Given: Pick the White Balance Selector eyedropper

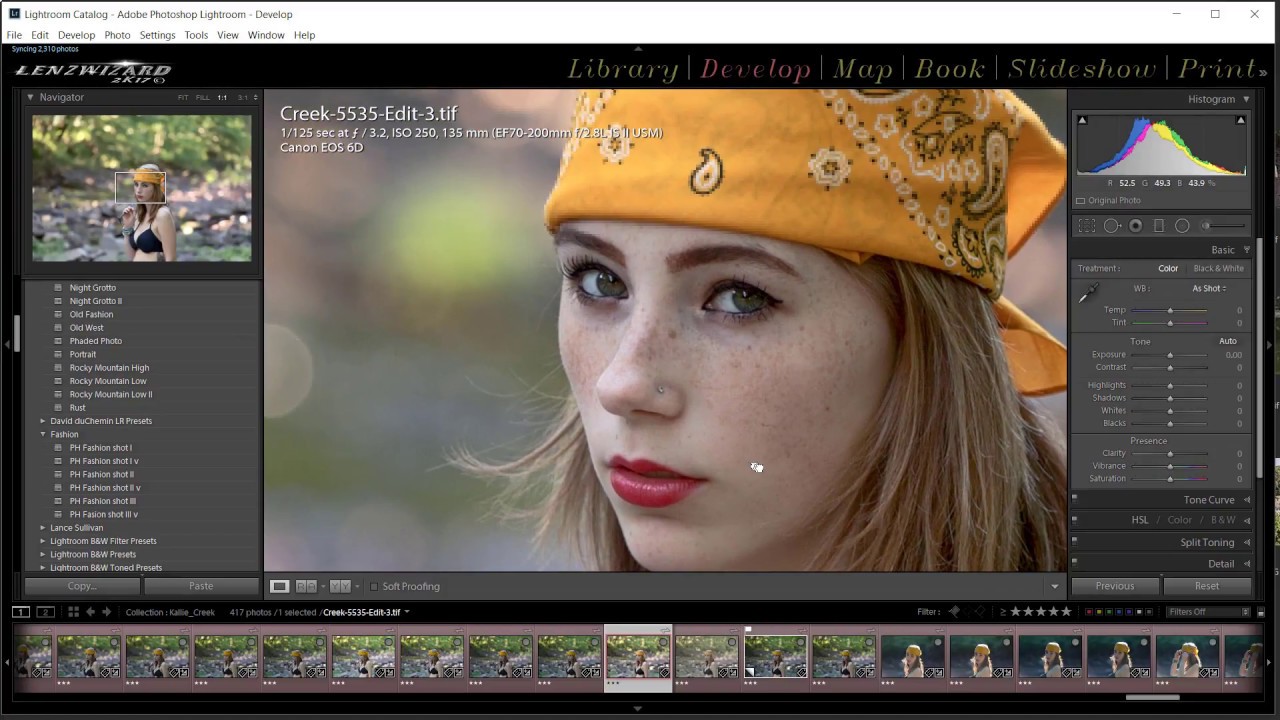Looking at the screenshot, I should (x=1087, y=293).
